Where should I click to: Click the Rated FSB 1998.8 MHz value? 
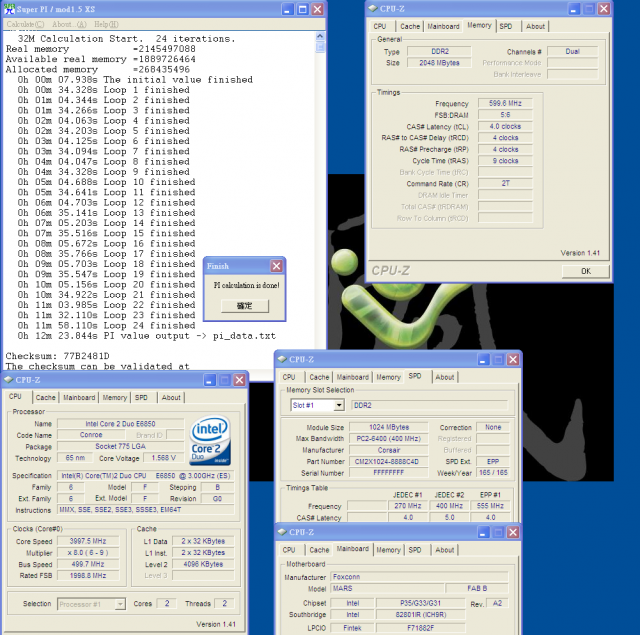(x=88, y=575)
